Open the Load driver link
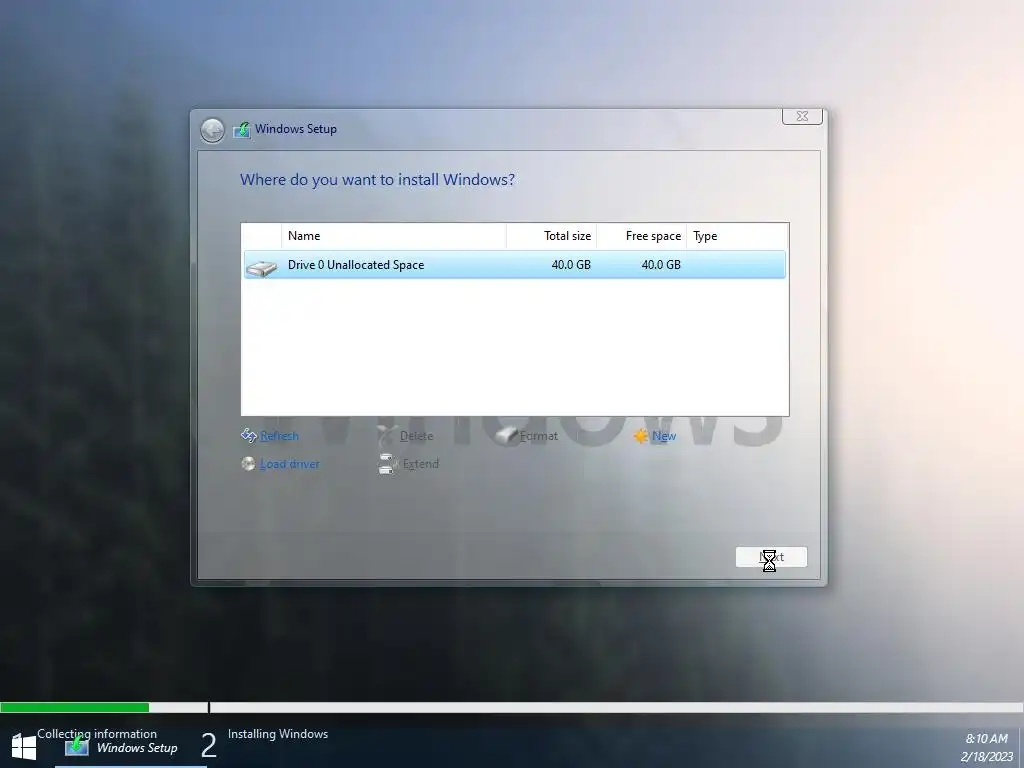The image size is (1024, 768). point(290,464)
